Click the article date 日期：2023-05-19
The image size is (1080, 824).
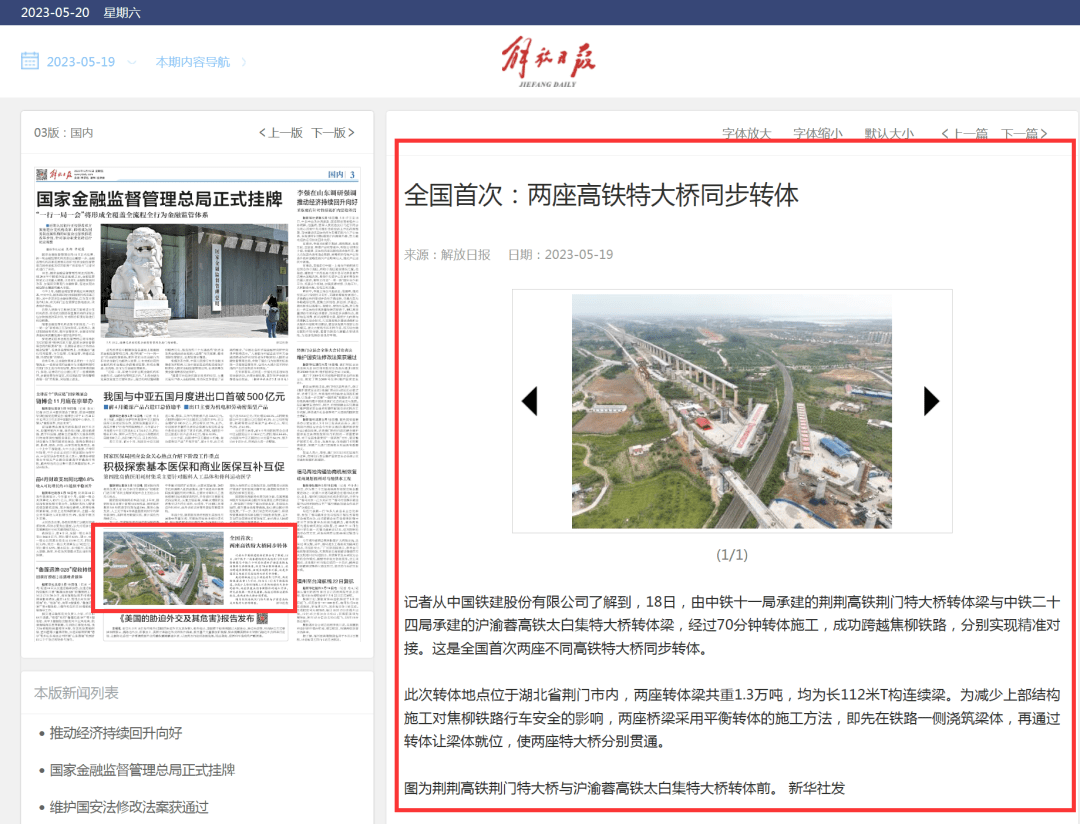(x=560, y=254)
